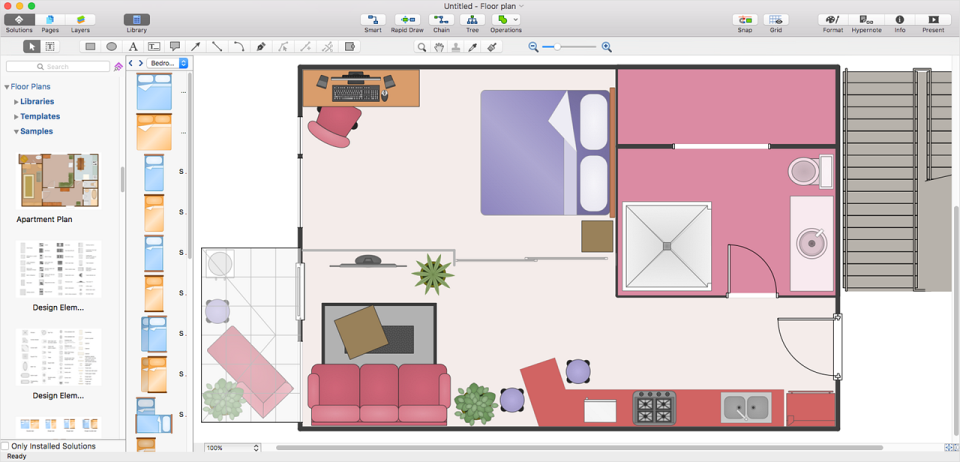Select the Ellipse shape tool
This screenshot has width=960, height=462.
(x=111, y=47)
